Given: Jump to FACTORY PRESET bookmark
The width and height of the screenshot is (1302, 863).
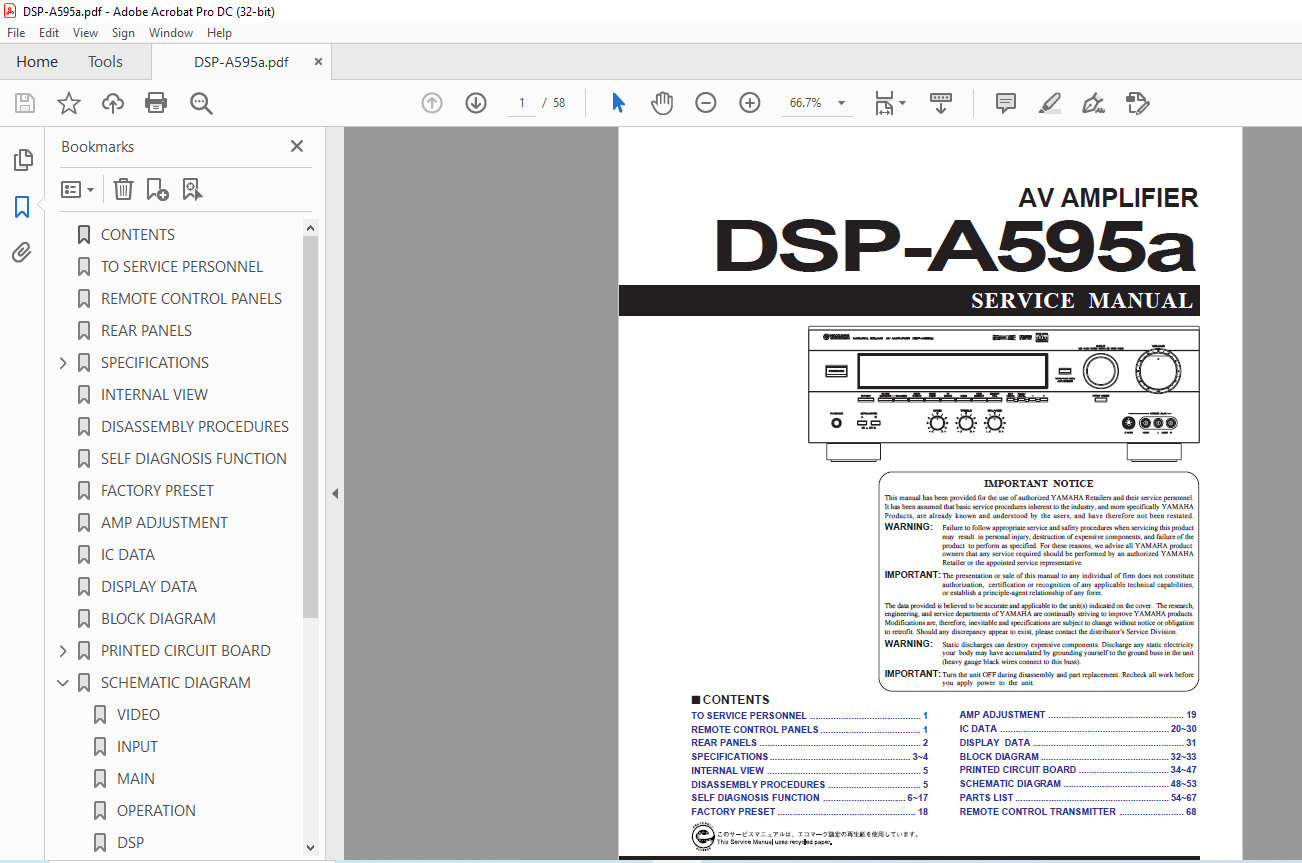Looking at the screenshot, I should pyautogui.click(x=157, y=491).
